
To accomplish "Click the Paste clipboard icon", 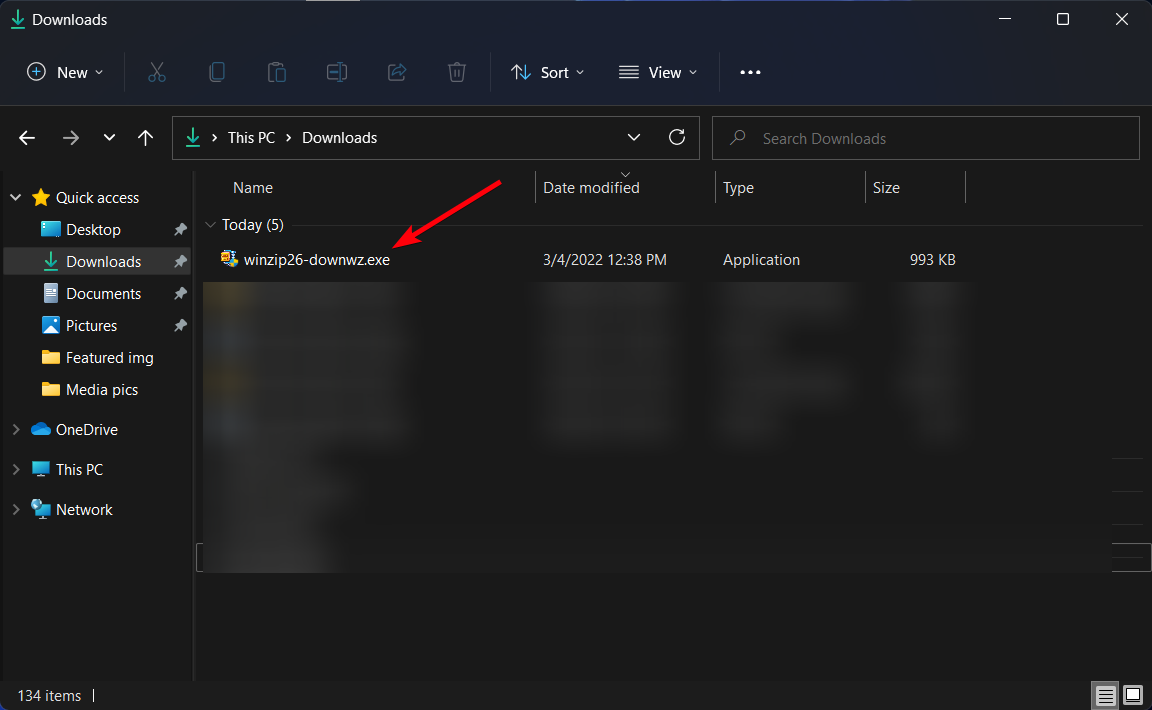I will tap(277, 72).
